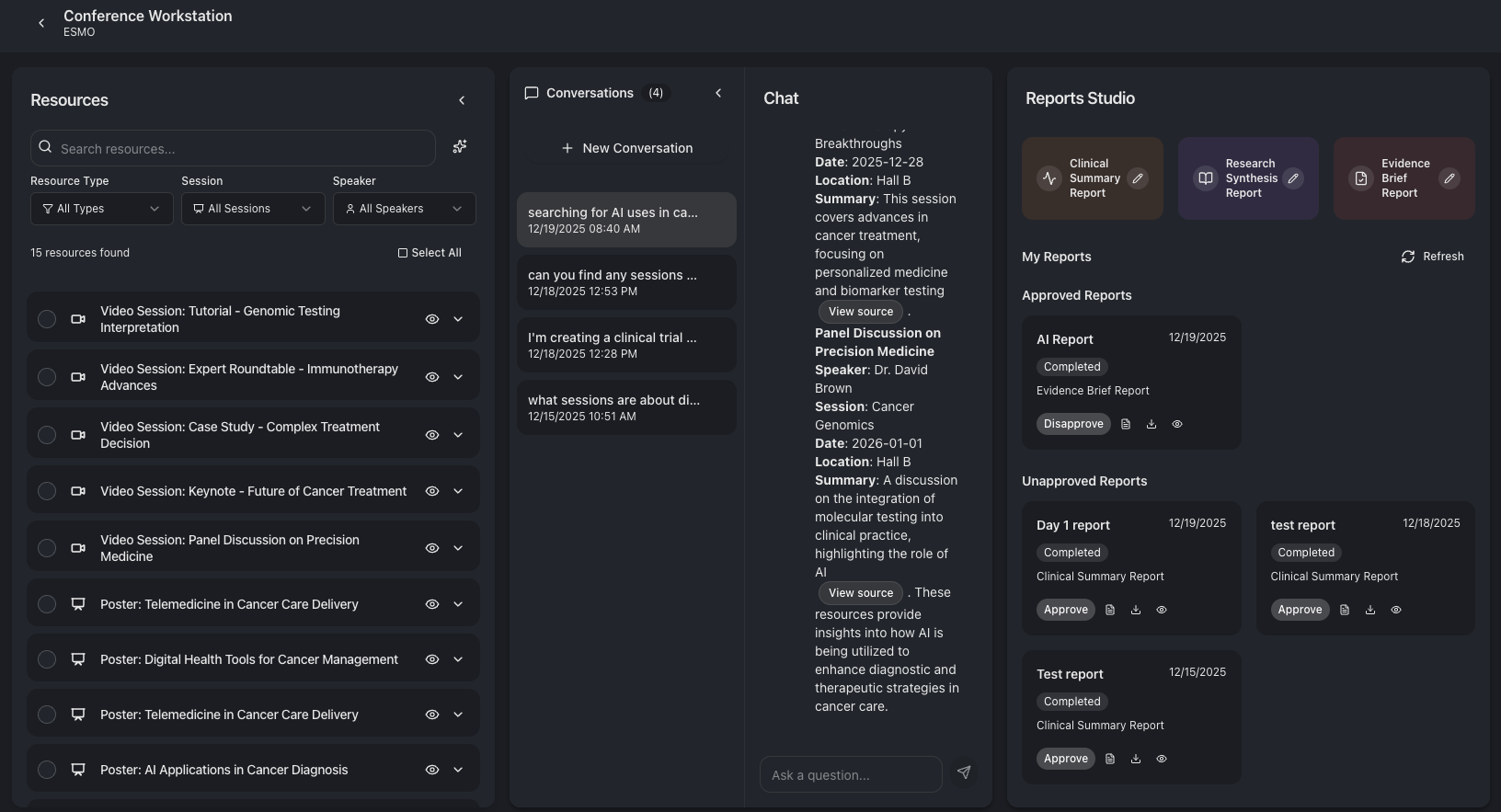Viewport: 1501px width, 812px height.
Task: Toggle visibility of Telemedicine in Cancer Care poster
Action: click(x=432, y=604)
